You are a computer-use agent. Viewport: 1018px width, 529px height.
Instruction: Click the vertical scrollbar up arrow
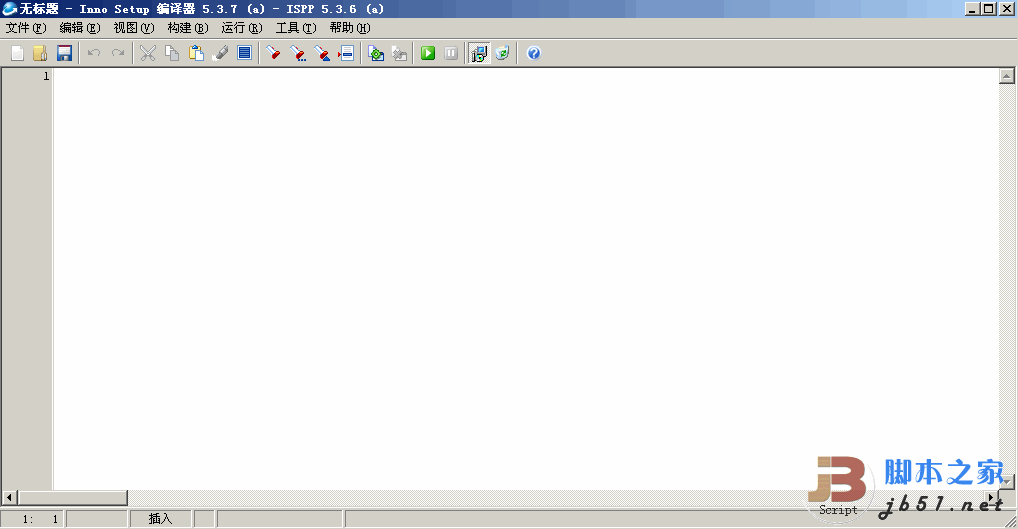pyautogui.click(x=1007, y=76)
